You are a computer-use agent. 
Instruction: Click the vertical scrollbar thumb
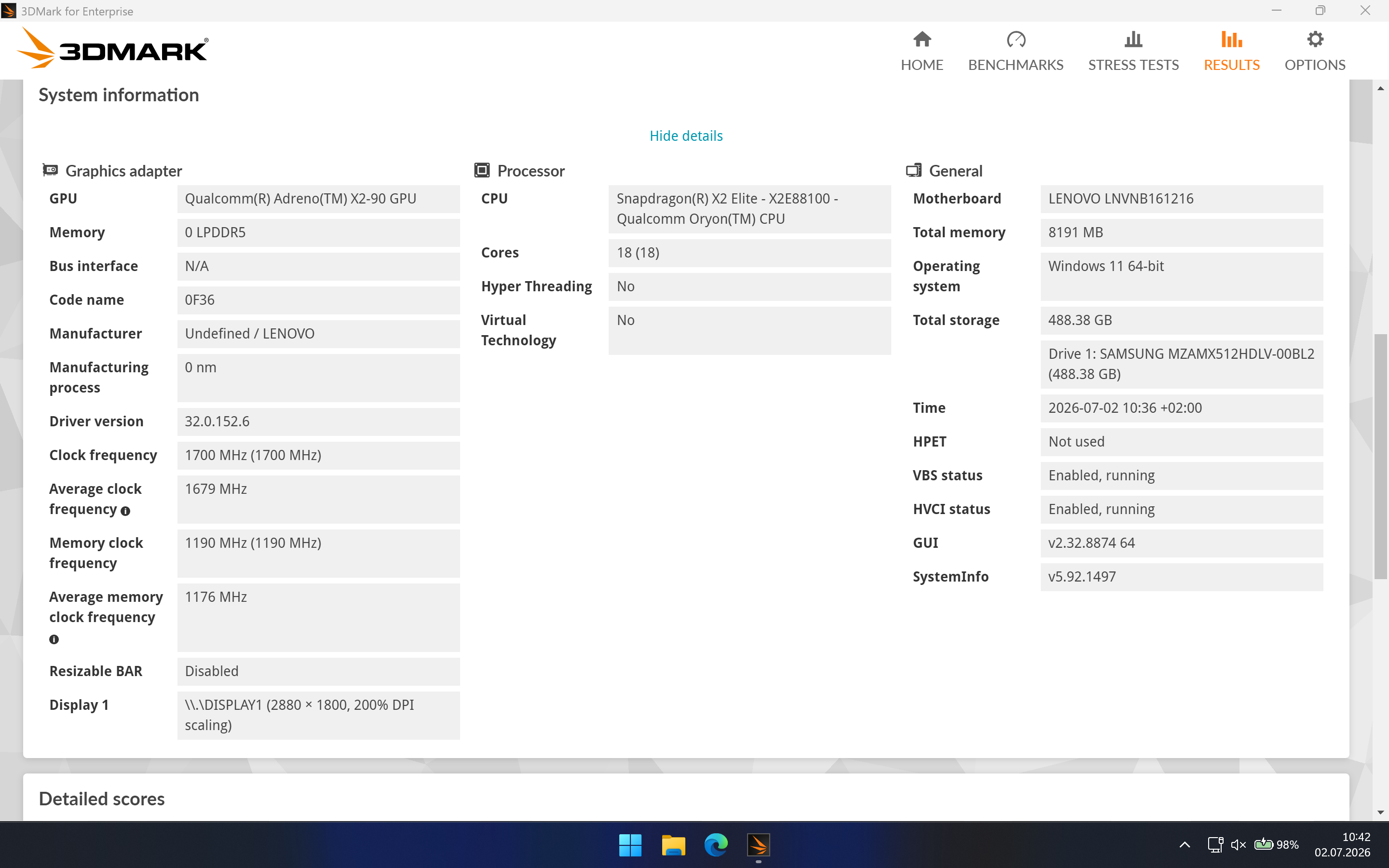[1380, 456]
